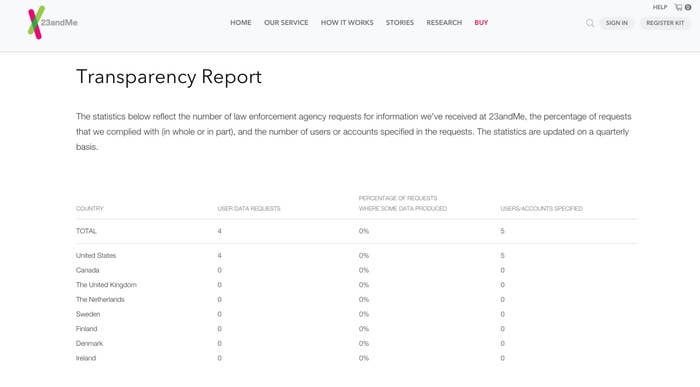Click the SIGN IN button
This screenshot has height=387, width=700.
pyautogui.click(x=617, y=23)
